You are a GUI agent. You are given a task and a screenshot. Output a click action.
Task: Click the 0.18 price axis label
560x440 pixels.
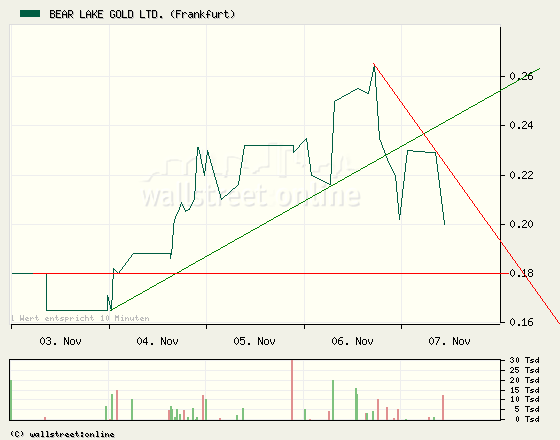click(521, 274)
